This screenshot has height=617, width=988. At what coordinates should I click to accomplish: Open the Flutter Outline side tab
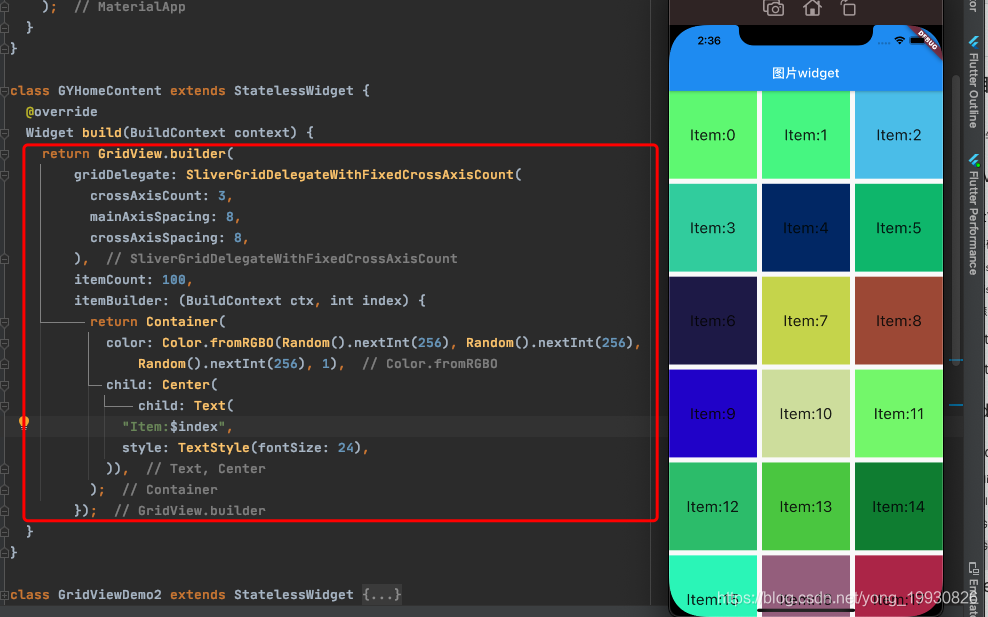coord(974,83)
